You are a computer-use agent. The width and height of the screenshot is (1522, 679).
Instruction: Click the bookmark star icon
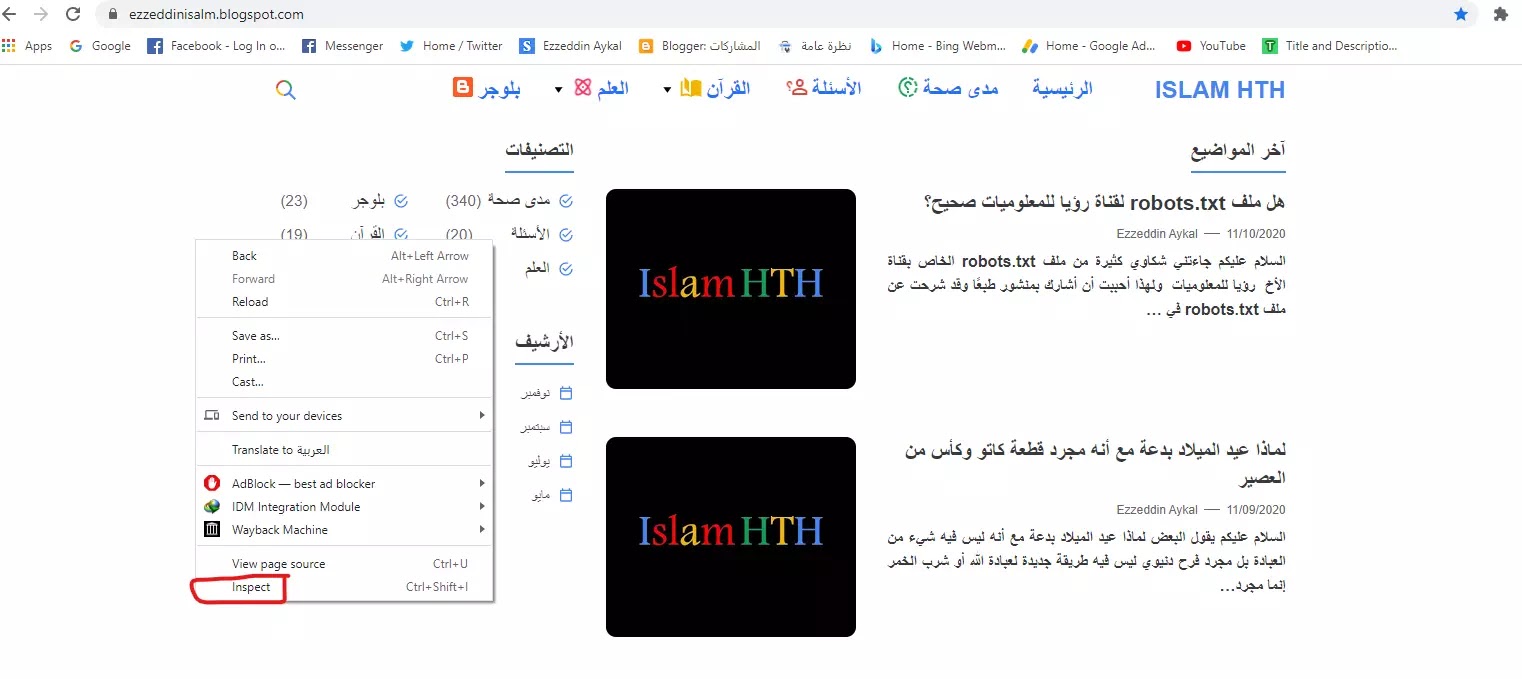coord(1461,14)
